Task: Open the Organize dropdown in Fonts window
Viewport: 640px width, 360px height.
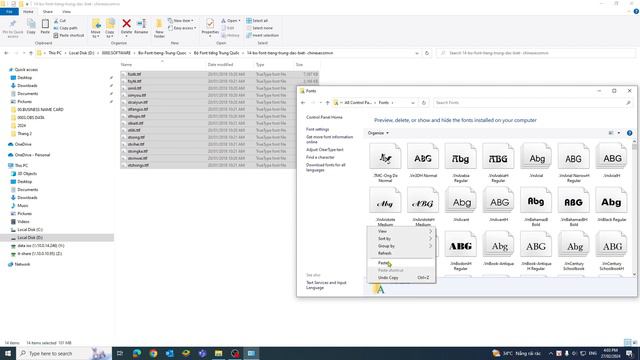Action: (378, 133)
